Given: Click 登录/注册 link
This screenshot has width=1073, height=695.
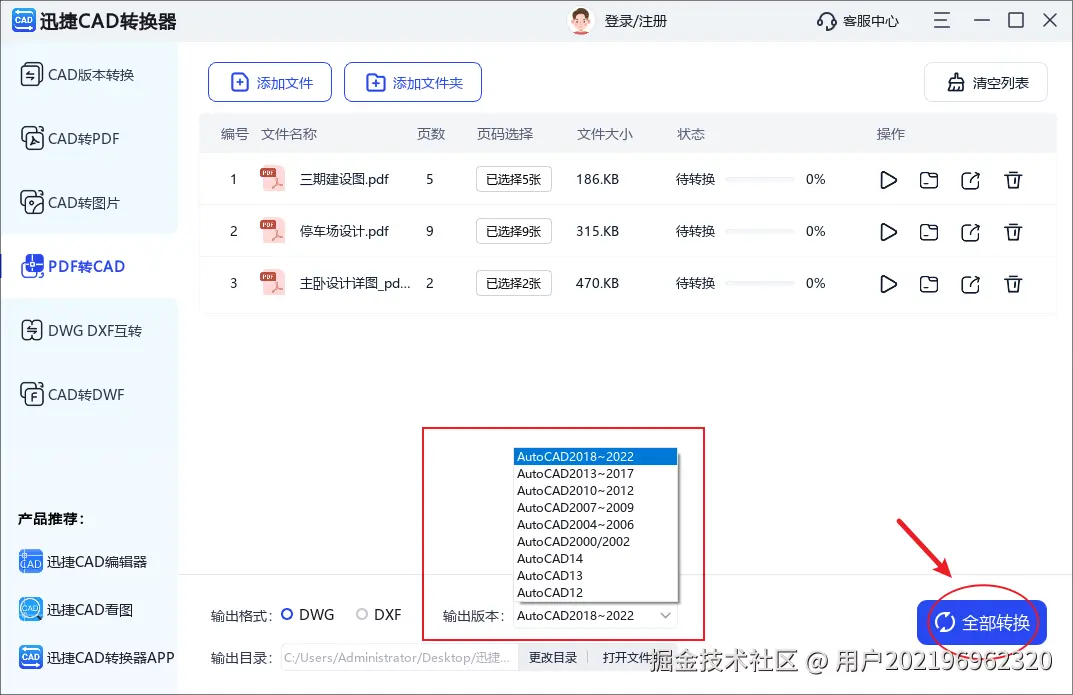Looking at the screenshot, I should (x=636, y=21).
